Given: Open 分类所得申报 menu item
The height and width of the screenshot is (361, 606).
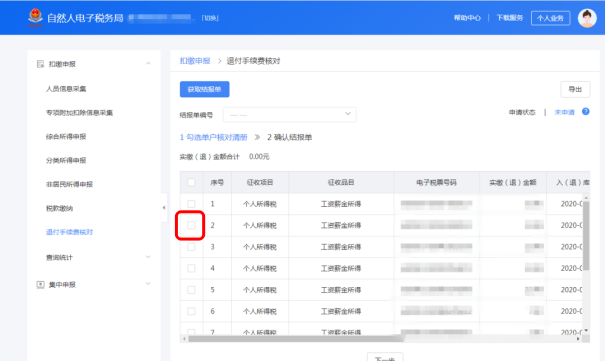Looking at the screenshot, I should point(66,160).
